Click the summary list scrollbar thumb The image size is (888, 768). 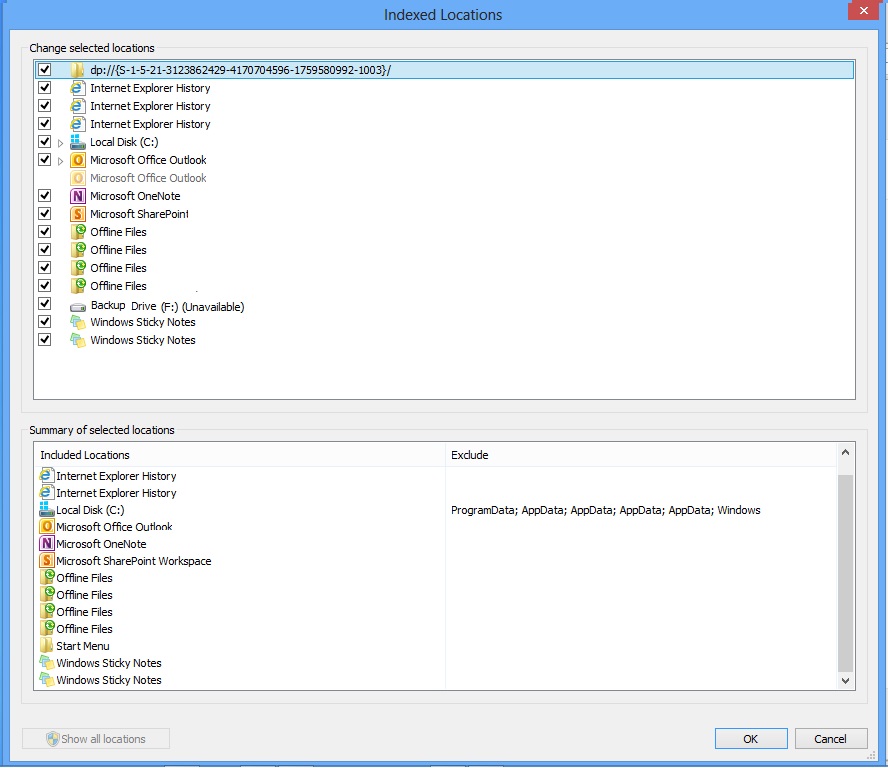(x=846, y=573)
